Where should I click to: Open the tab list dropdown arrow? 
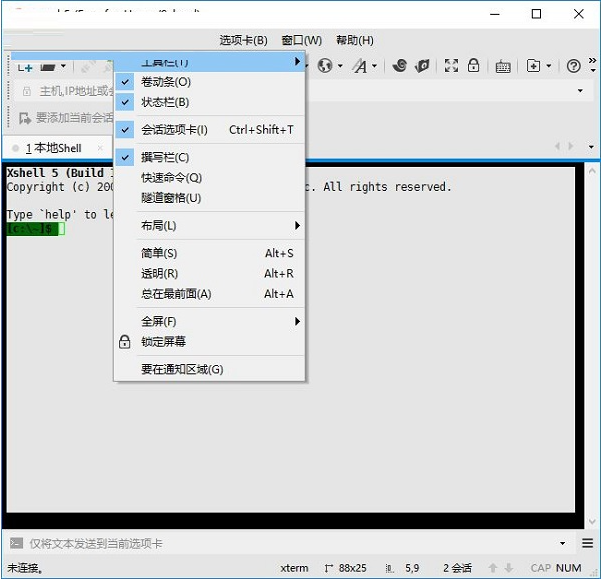tap(591, 147)
